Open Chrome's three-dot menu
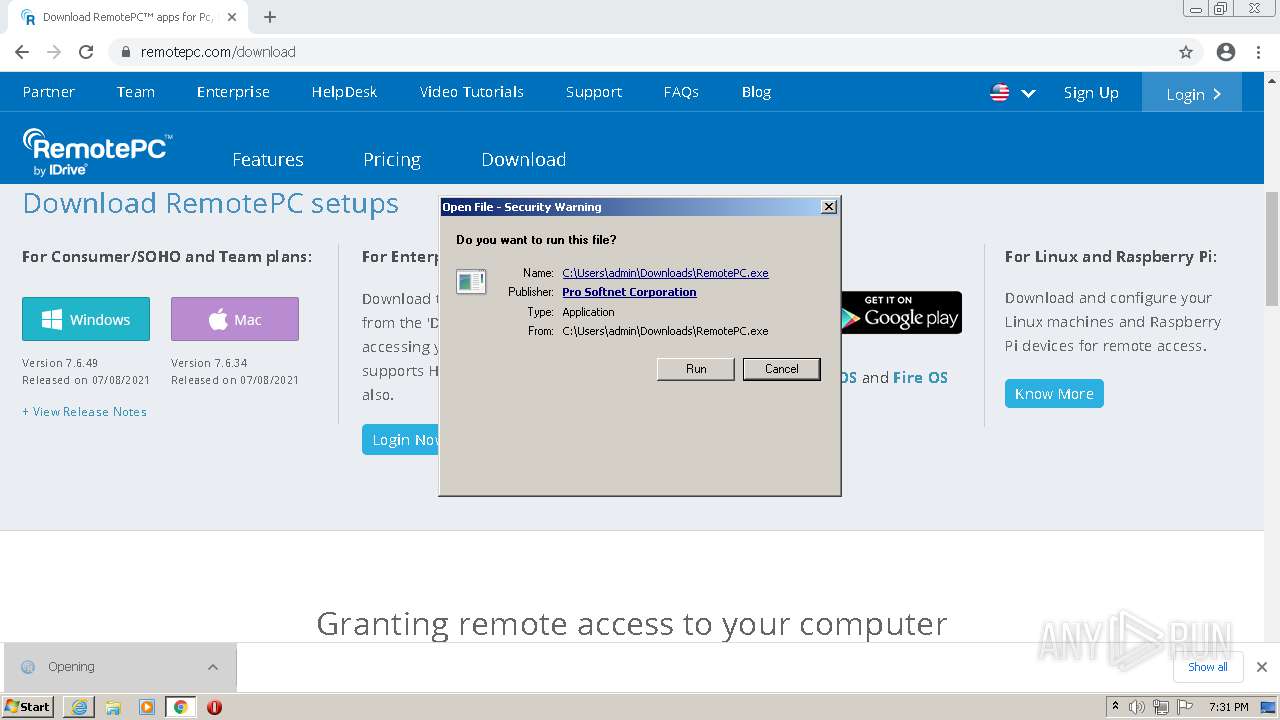This screenshot has width=1280, height=720. coord(1258,52)
